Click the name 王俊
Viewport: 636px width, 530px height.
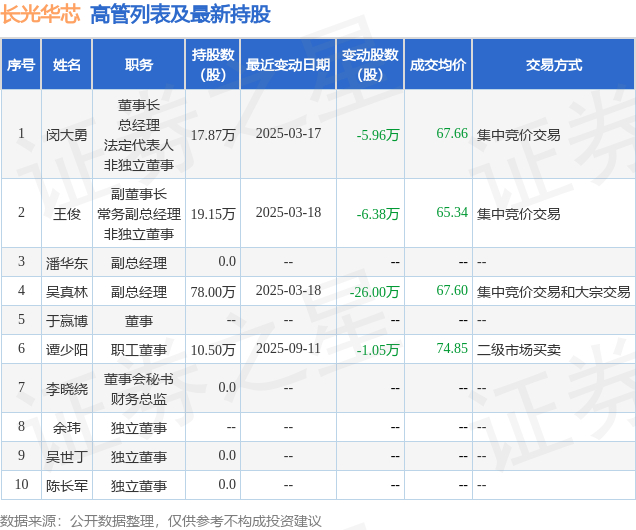point(67,214)
